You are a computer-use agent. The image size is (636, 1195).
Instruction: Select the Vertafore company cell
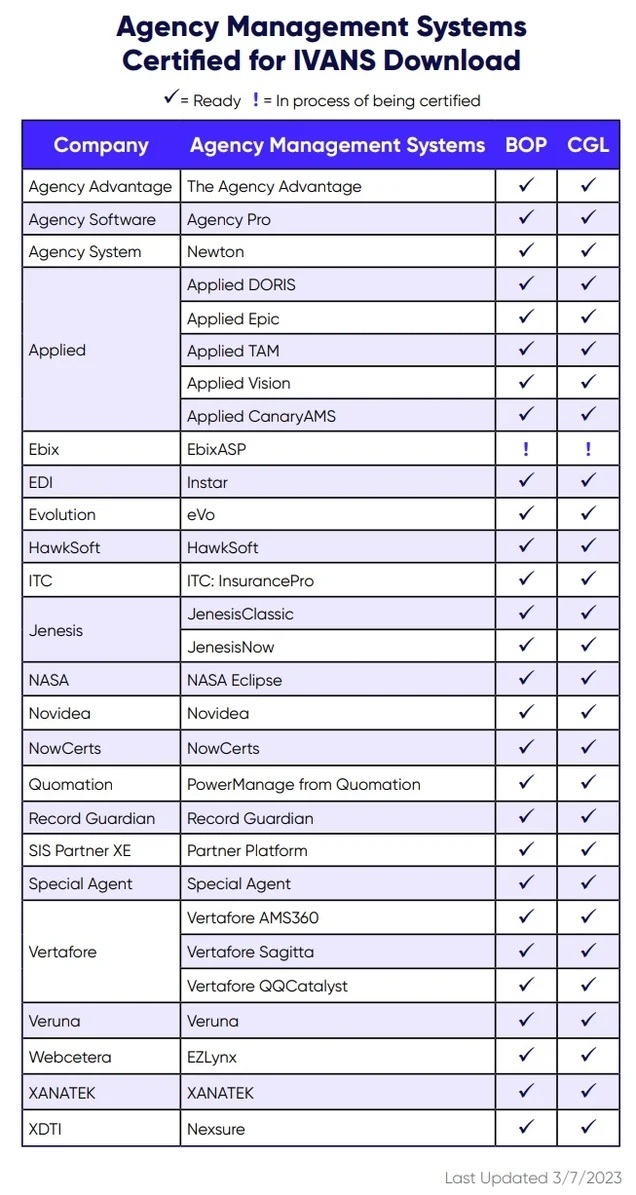coord(63,951)
